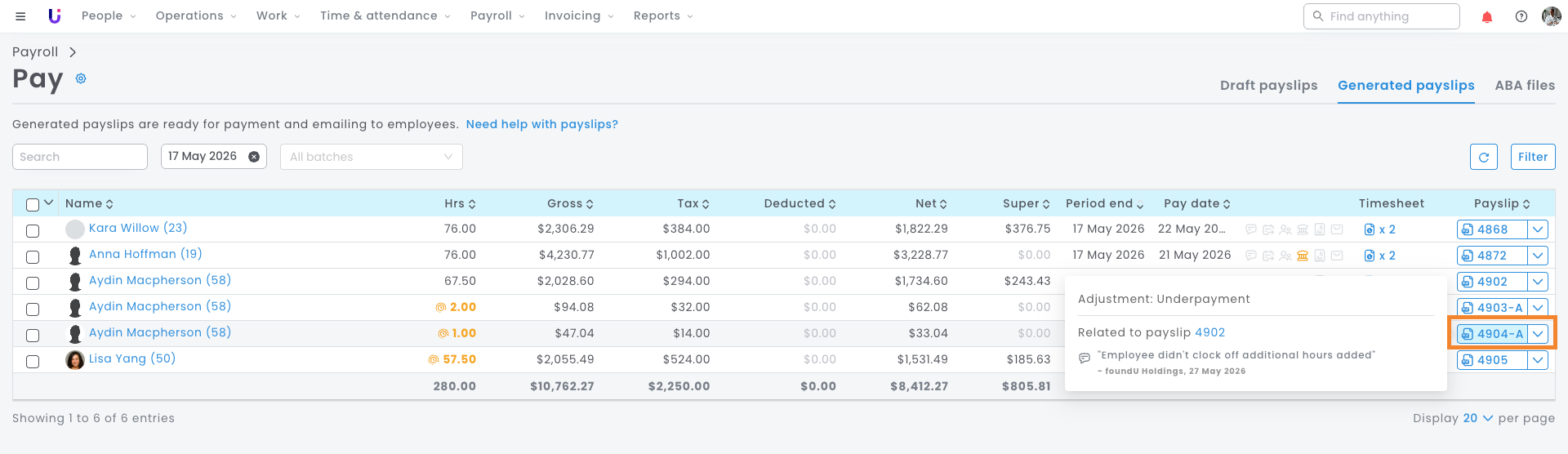Click the Pay settings gear icon
The image size is (1568, 454).
tap(81, 78)
